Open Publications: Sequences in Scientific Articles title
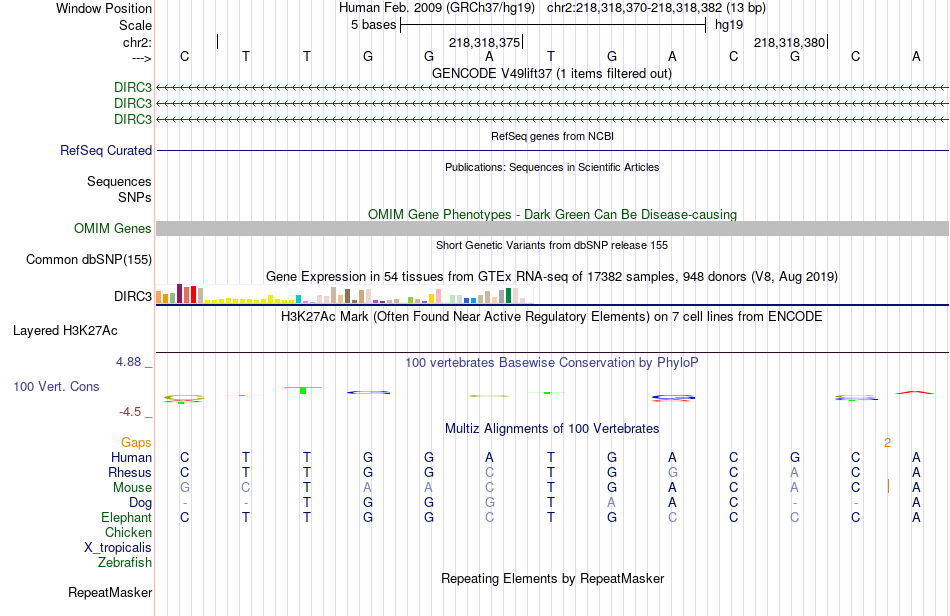 tap(552, 167)
